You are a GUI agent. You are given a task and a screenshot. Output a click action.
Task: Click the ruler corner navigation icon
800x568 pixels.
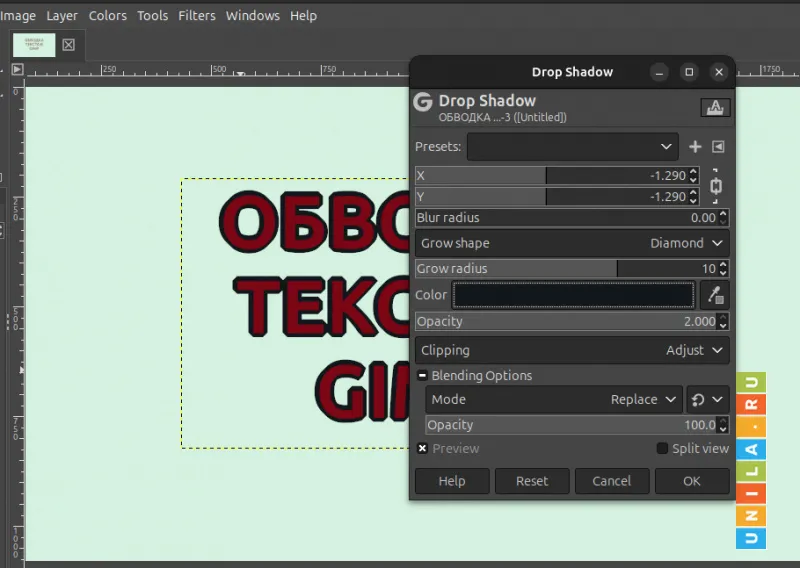(x=17, y=70)
